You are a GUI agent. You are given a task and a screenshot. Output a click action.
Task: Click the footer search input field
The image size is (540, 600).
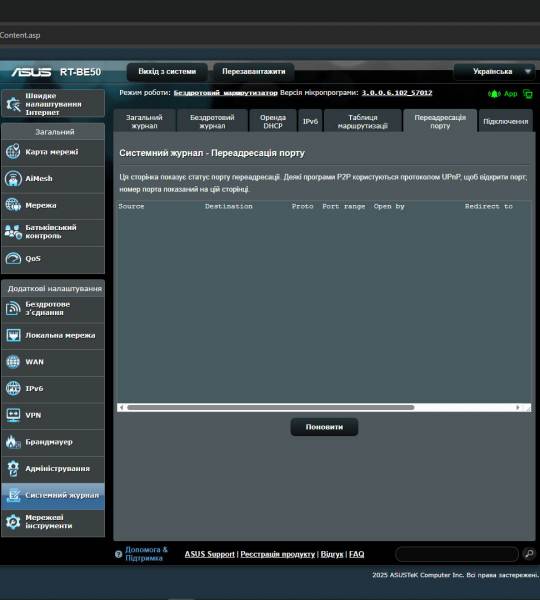click(x=457, y=554)
